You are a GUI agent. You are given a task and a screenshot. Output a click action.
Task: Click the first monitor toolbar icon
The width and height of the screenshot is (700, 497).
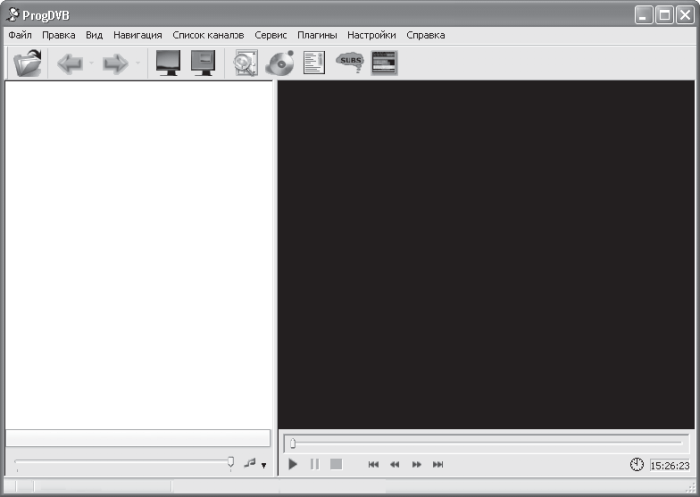[168, 63]
